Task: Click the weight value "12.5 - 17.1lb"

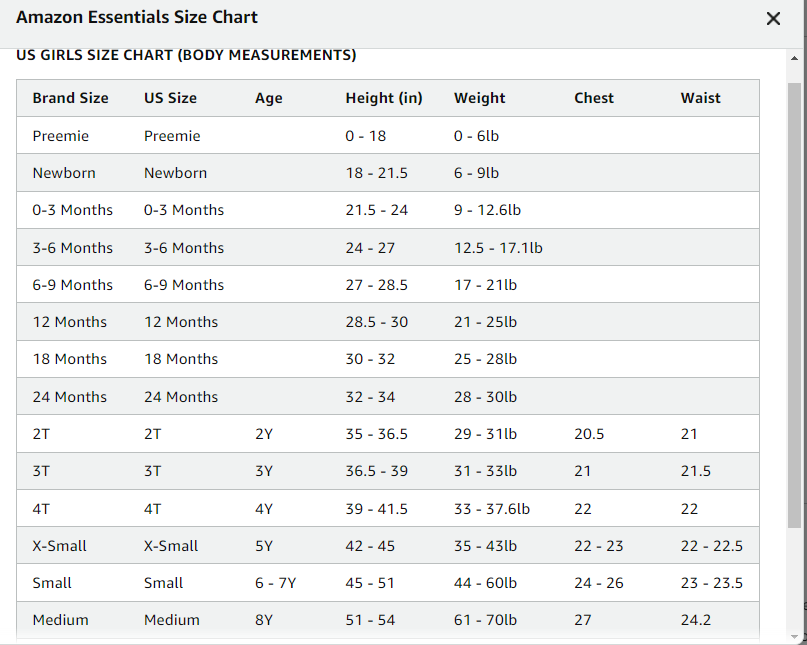Action: point(498,248)
